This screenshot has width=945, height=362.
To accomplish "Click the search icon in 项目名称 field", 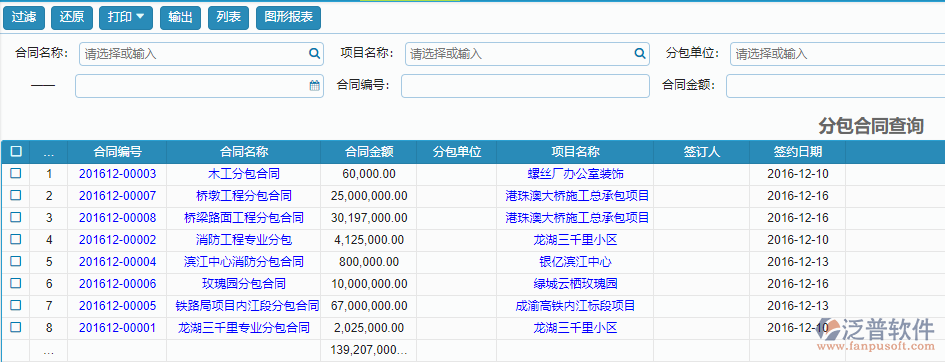I will point(639,54).
